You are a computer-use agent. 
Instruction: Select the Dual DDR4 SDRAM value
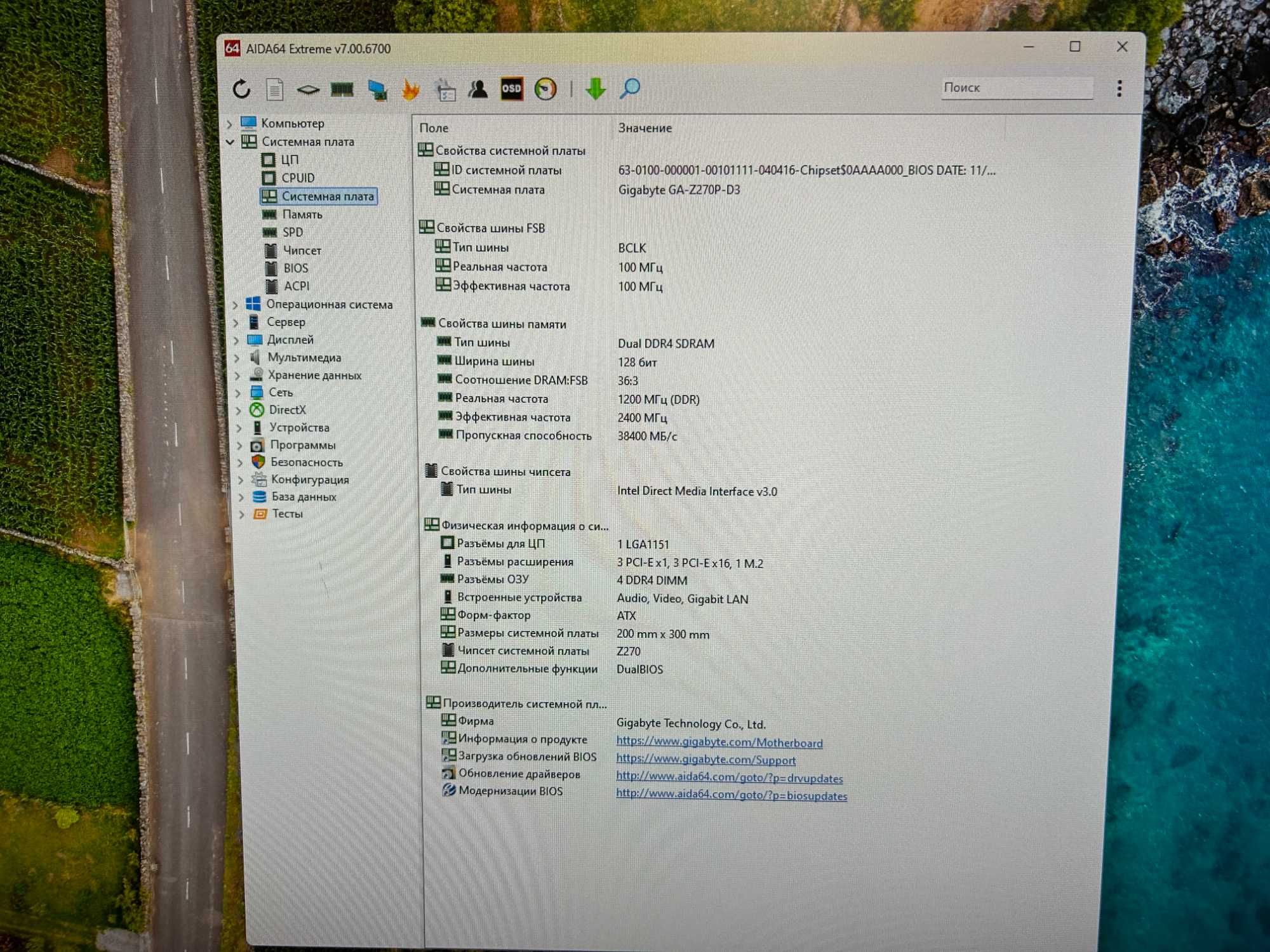[x=665, y=344]
